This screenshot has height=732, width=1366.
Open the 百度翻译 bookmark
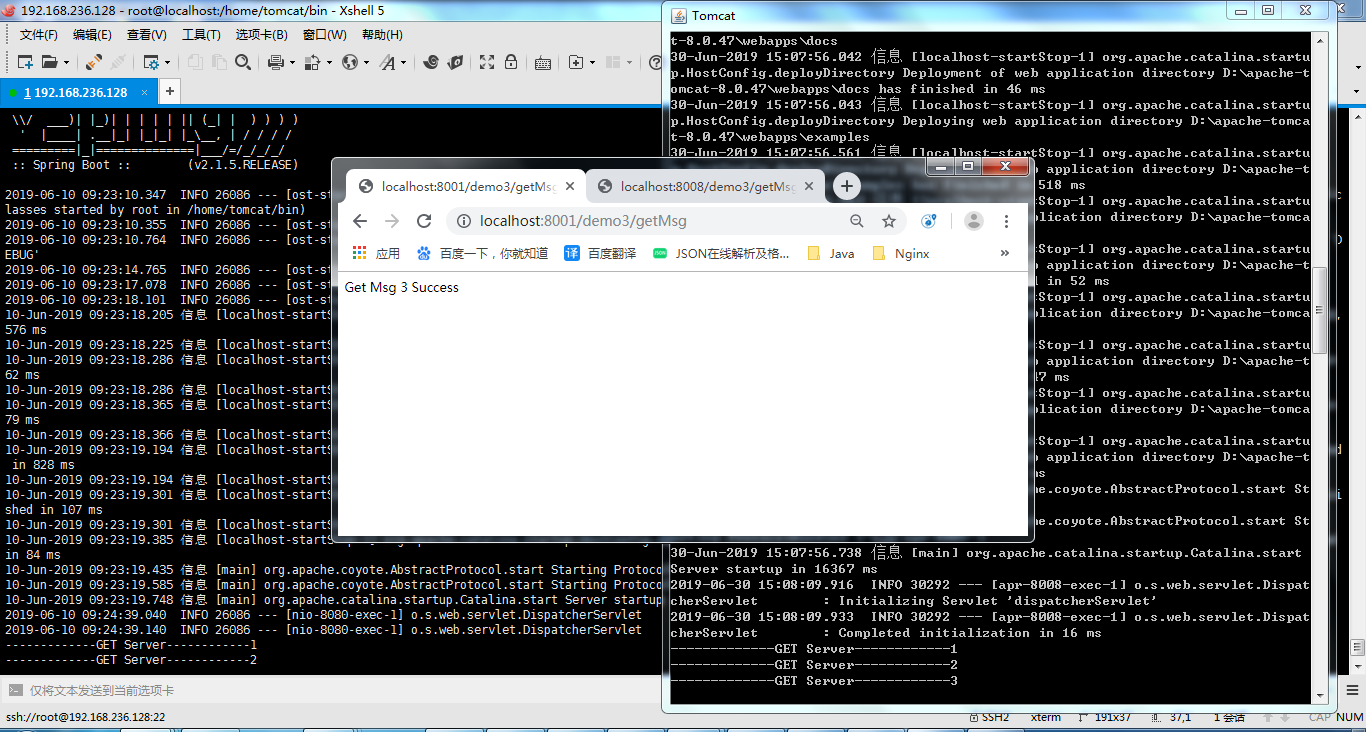(x=600, y=253)
